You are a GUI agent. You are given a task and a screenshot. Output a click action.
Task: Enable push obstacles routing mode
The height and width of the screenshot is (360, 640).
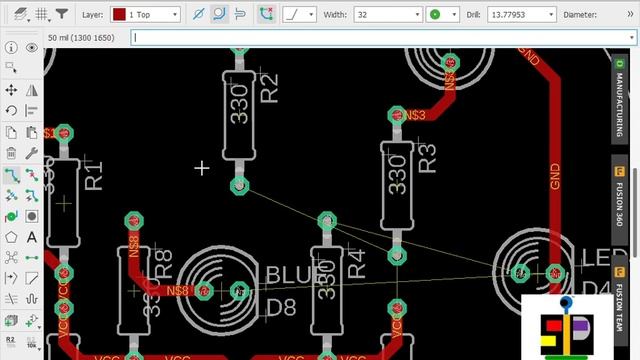[240, 14]
